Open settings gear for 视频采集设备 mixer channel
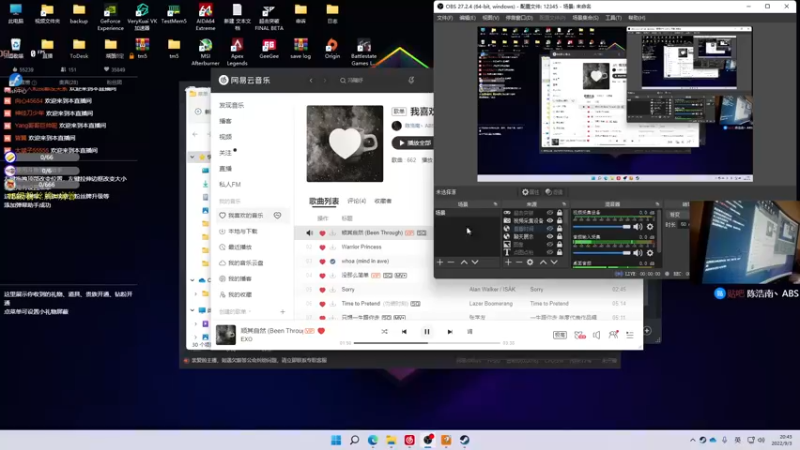 [650, 227]
